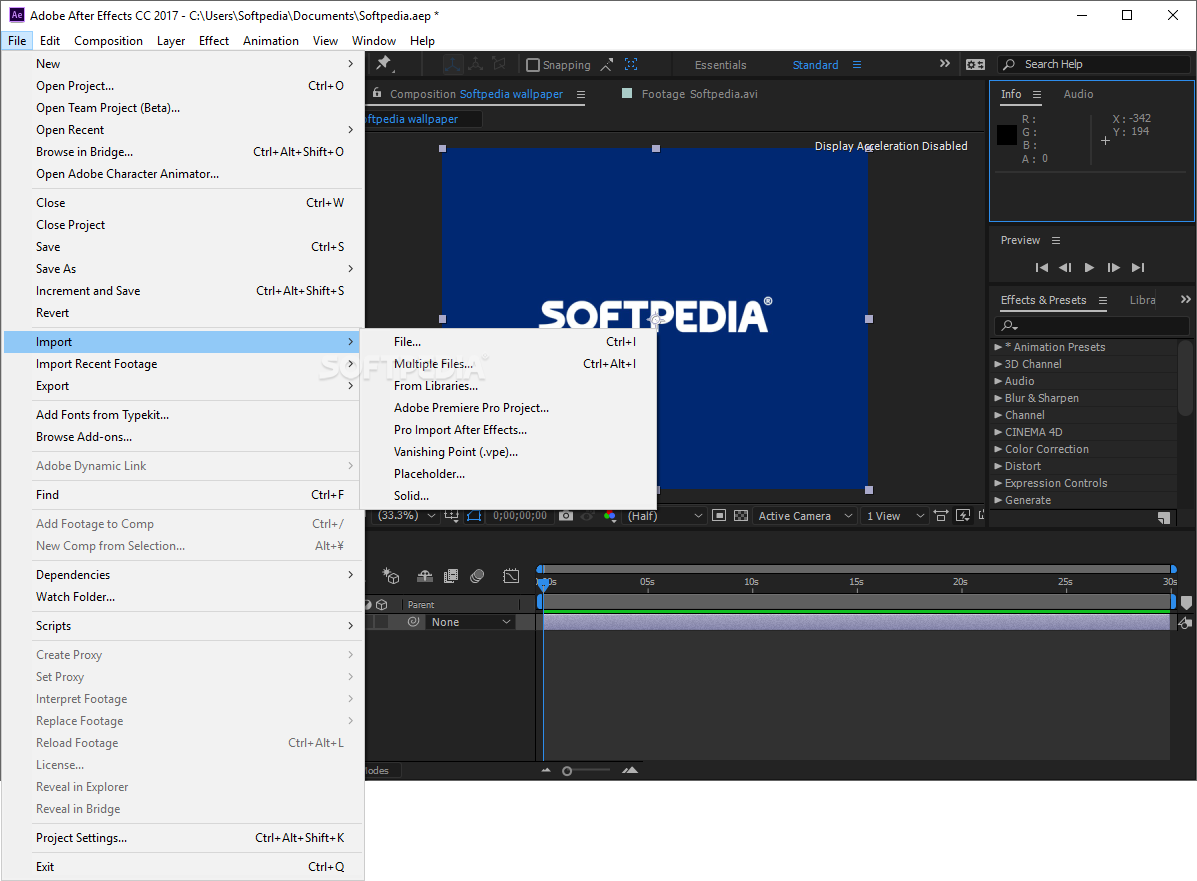Open Composition panel hamburger menu

[x=581, y=95]
